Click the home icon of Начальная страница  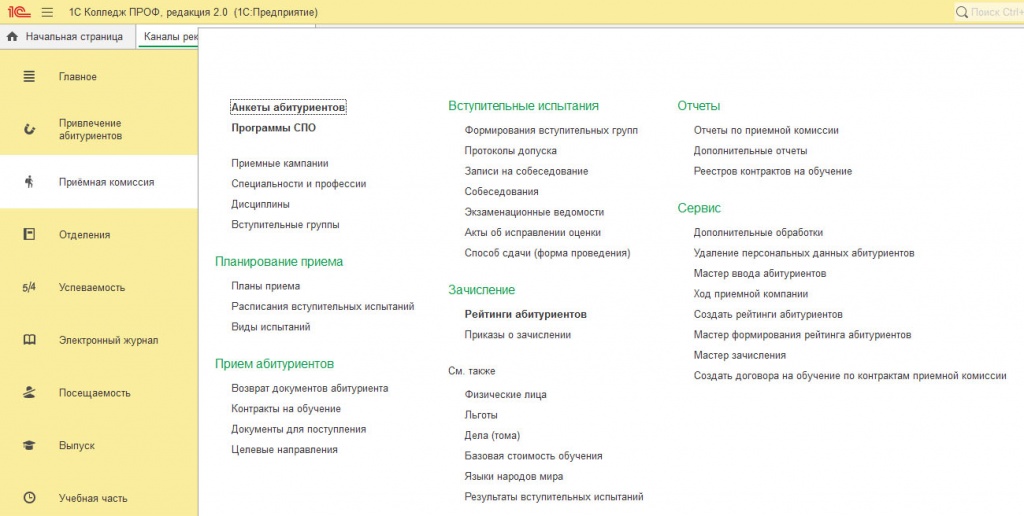12,37
